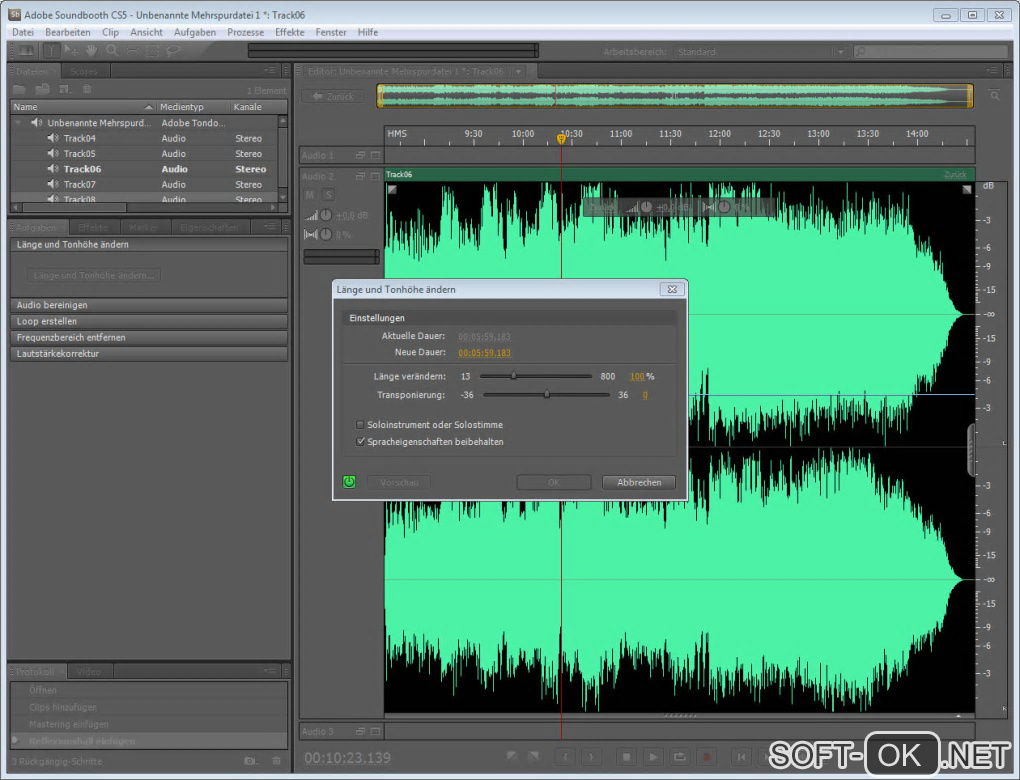Pick the Time Selection cursor tool
This screenshot has width=1020, height=780.
pyautogui.click(x=50, y=50)
